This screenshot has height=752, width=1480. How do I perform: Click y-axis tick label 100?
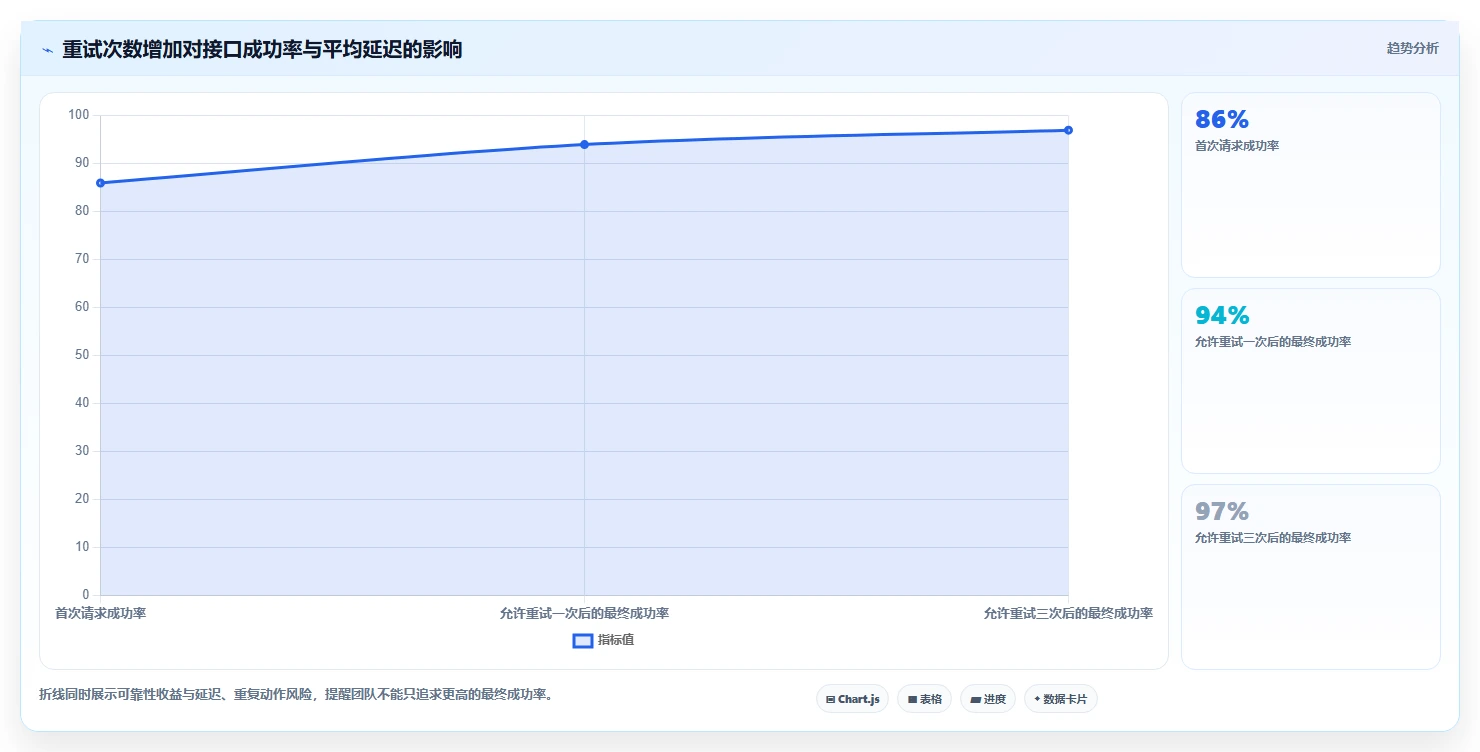click(x=79, y=115)
